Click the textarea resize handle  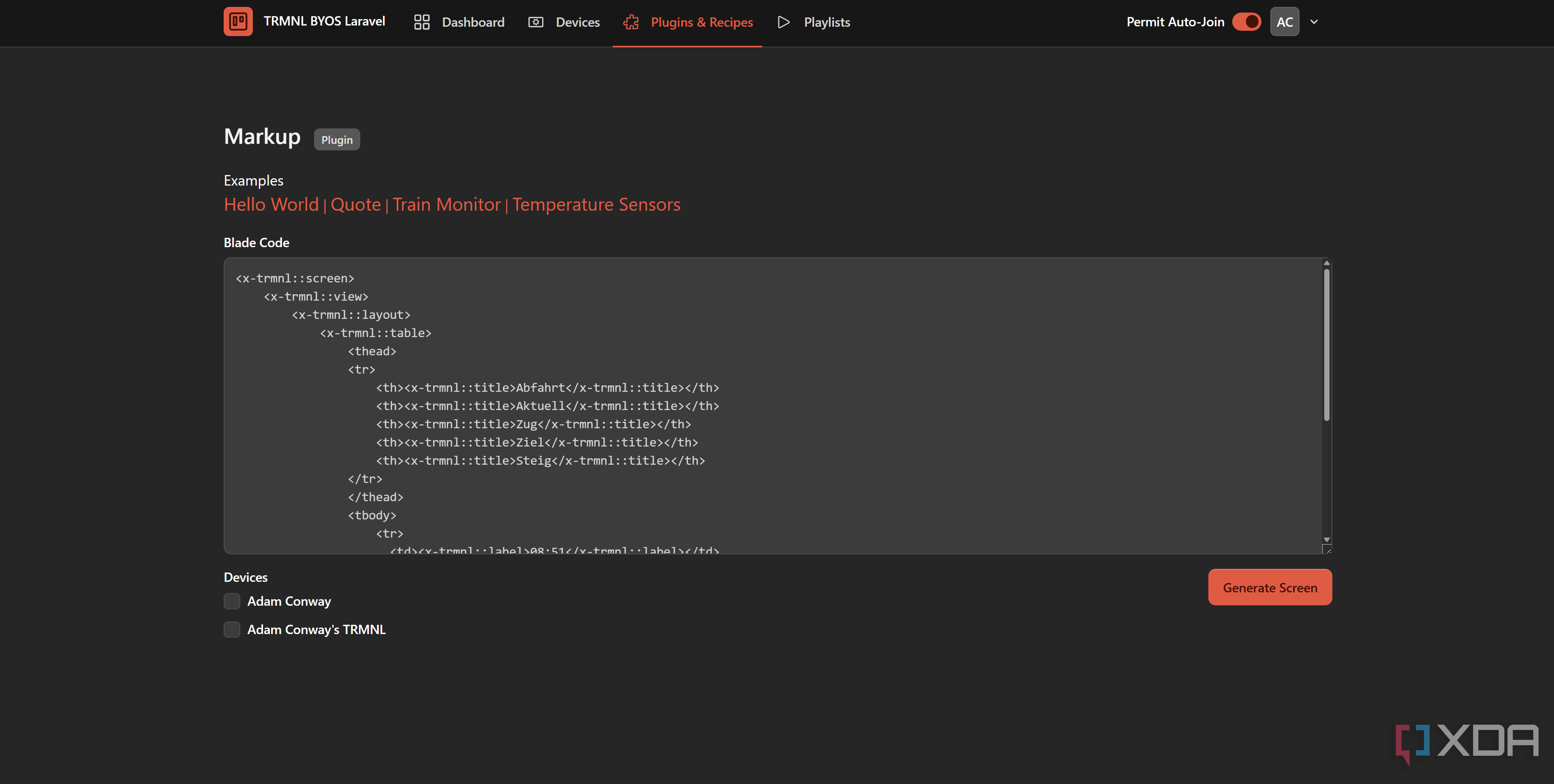(1327, 549)
